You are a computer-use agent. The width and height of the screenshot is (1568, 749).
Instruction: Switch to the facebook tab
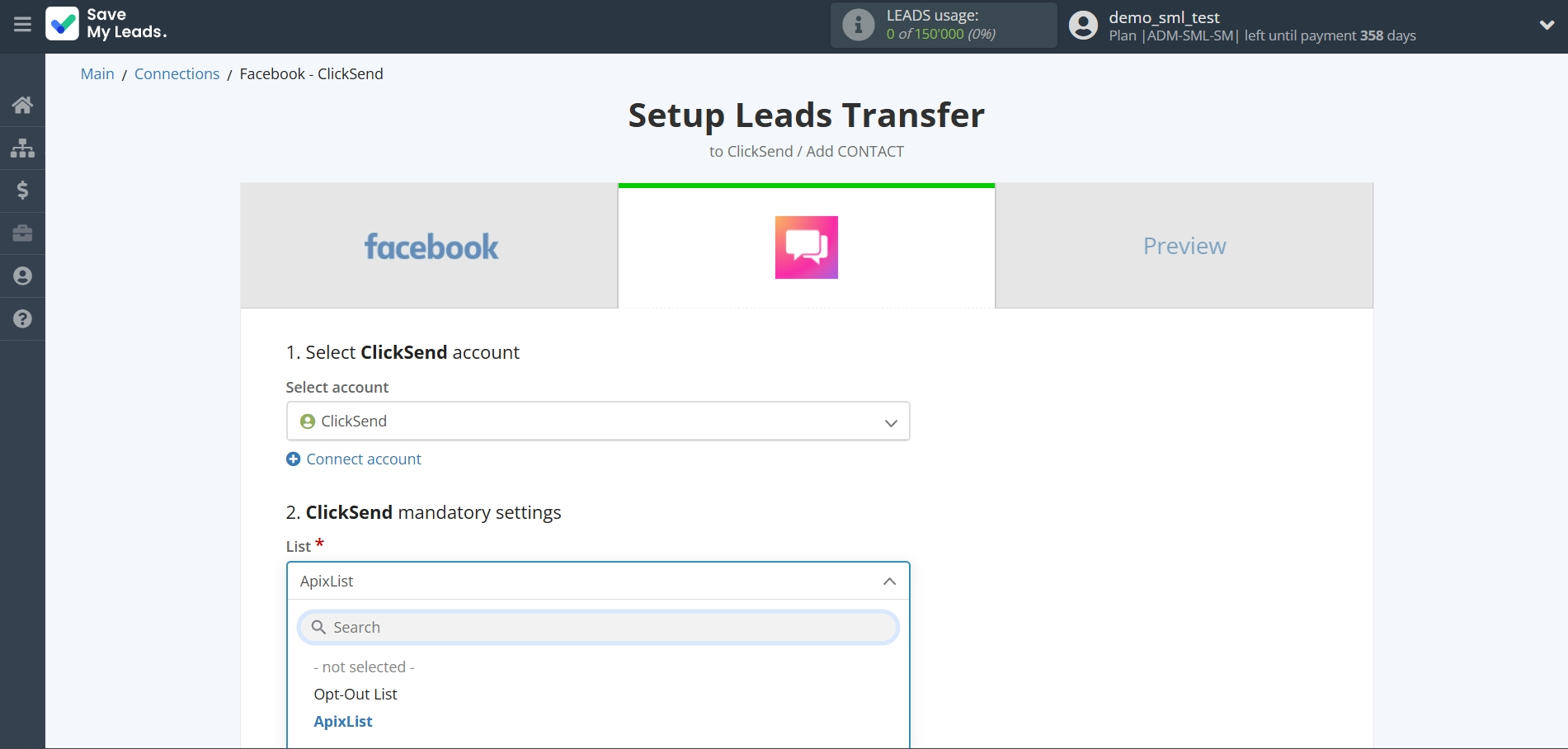[x=430, y=247]
